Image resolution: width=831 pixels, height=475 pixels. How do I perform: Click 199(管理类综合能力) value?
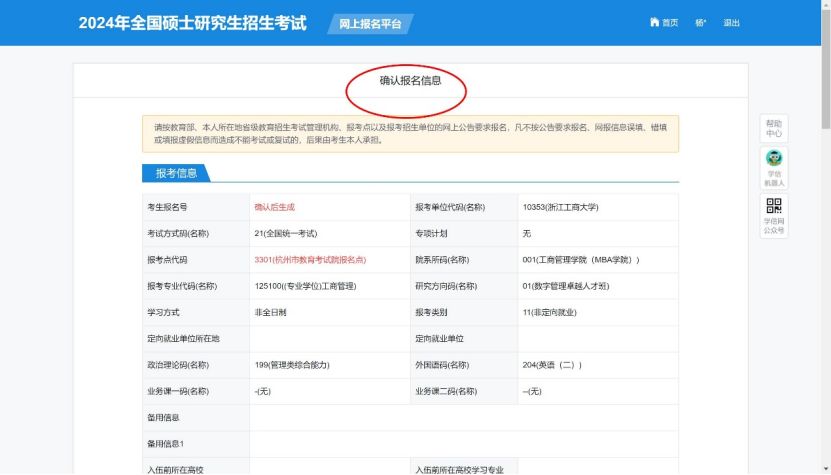[x=292, y=365]
